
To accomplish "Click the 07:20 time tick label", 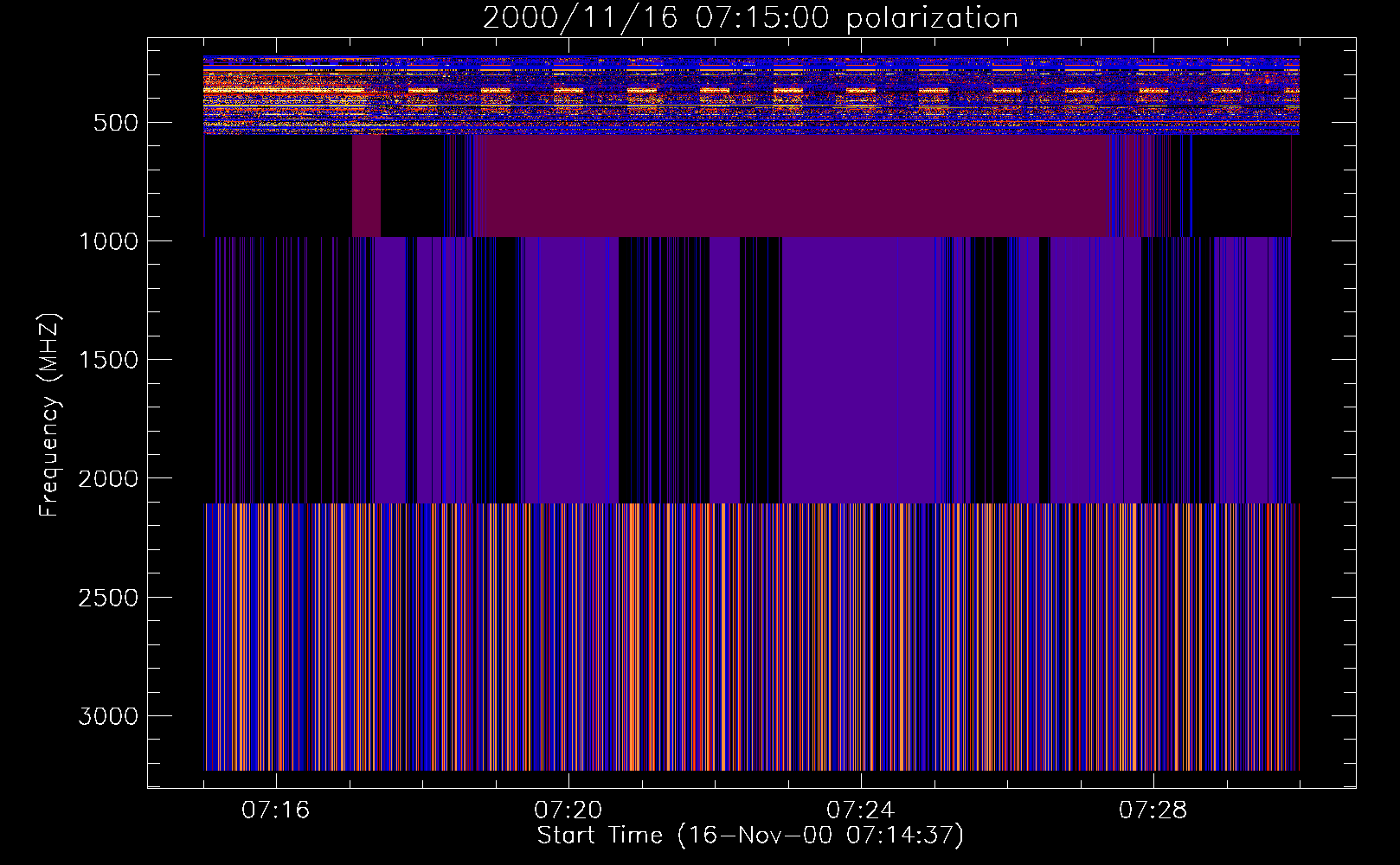I will (x=568, y=811).
